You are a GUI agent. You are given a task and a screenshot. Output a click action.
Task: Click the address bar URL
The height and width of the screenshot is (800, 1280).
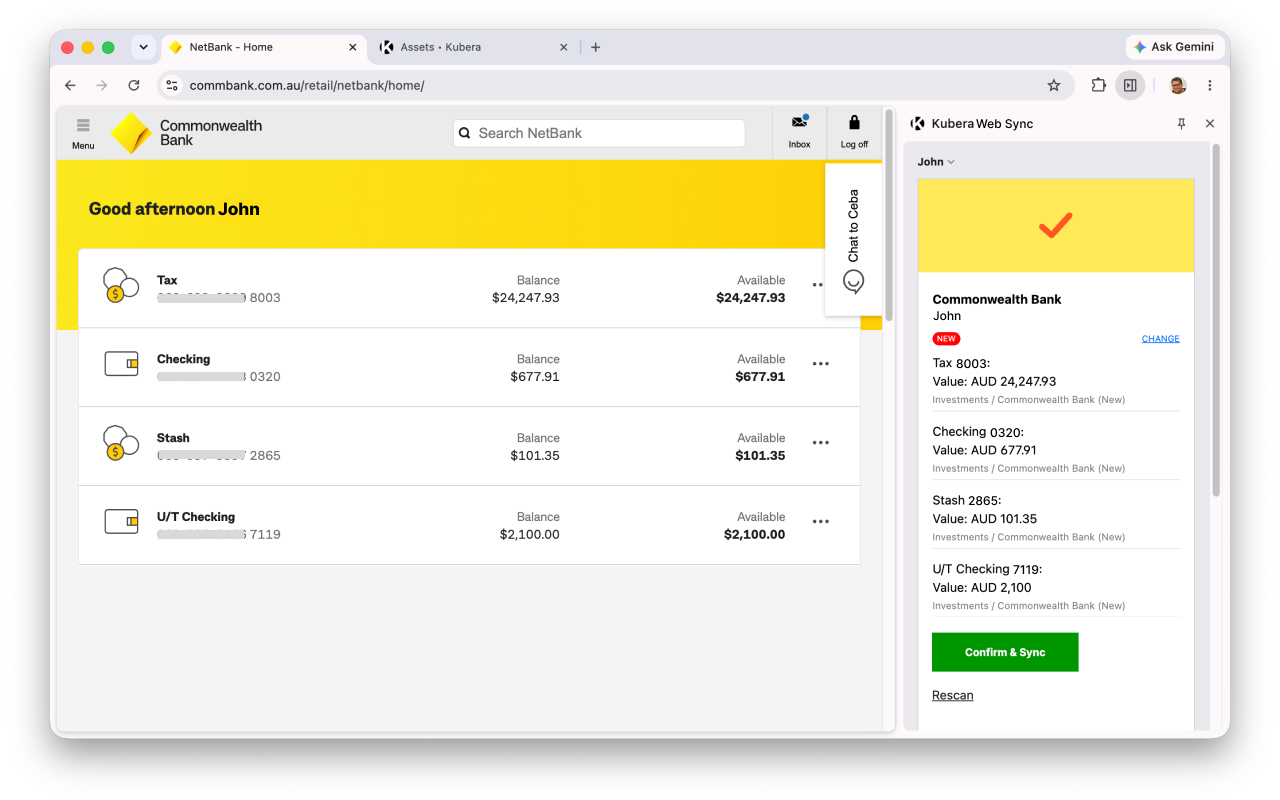(x=307, y=86)
